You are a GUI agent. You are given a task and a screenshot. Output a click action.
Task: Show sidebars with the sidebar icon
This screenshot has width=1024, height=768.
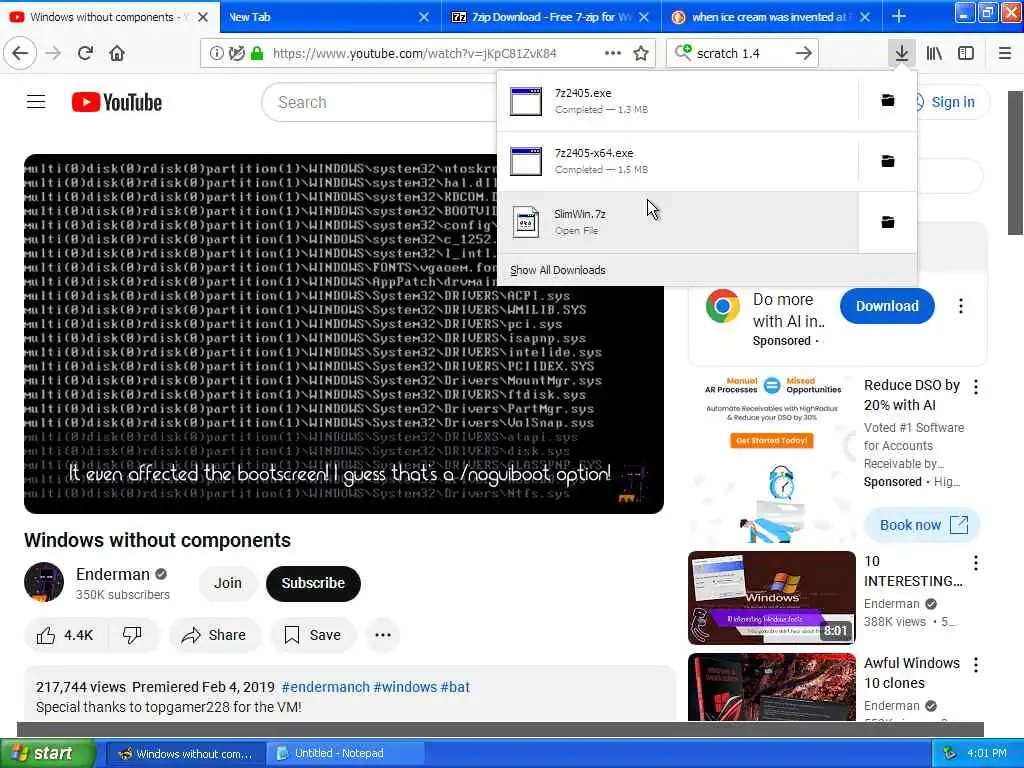click(966, 53)
